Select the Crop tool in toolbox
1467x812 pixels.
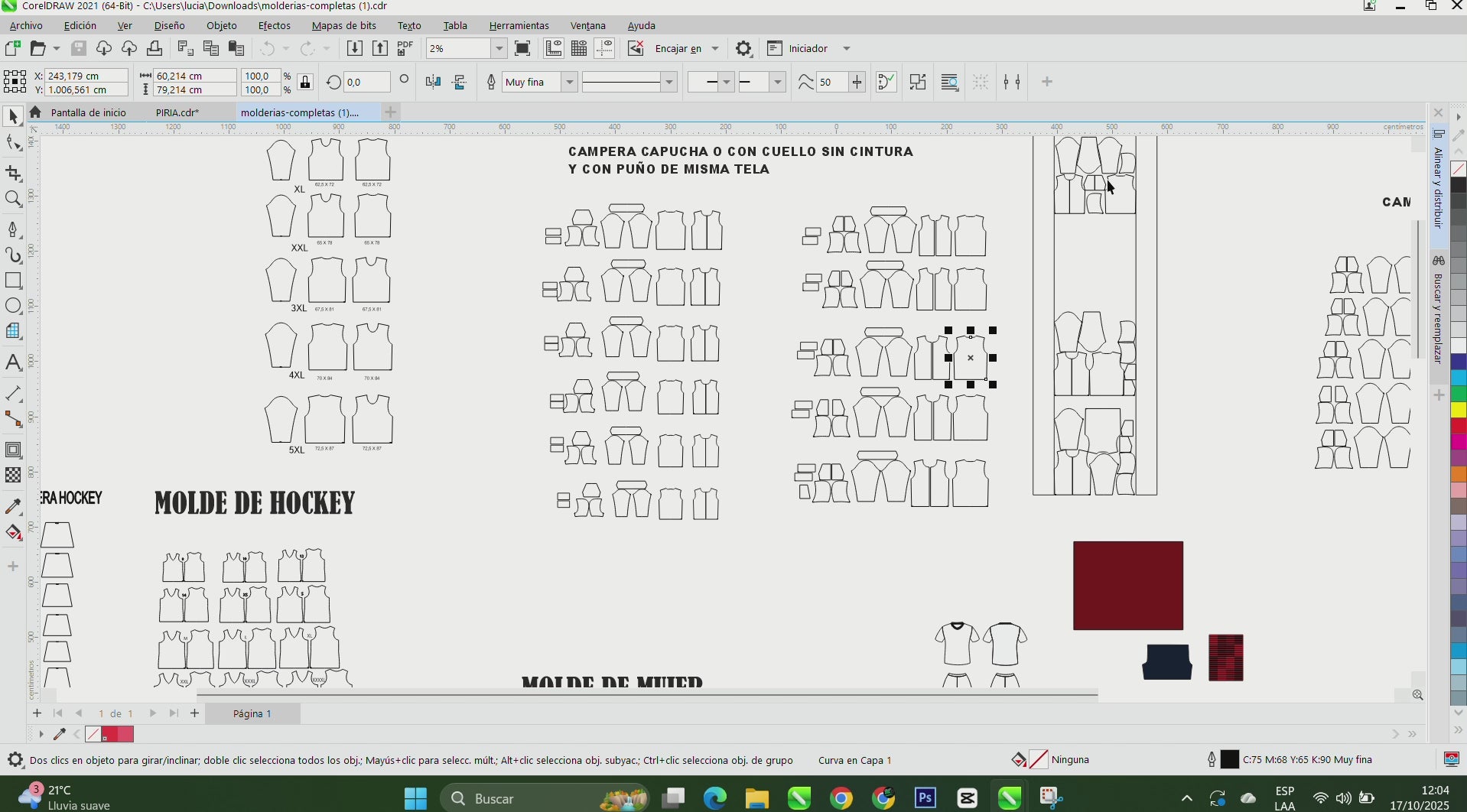13,174
